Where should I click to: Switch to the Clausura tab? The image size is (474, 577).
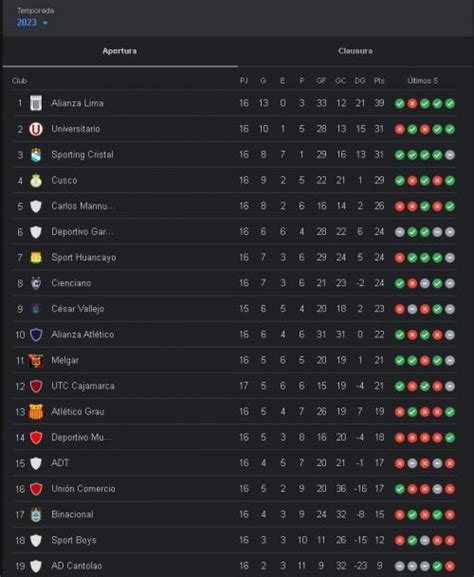coord(355,51)
